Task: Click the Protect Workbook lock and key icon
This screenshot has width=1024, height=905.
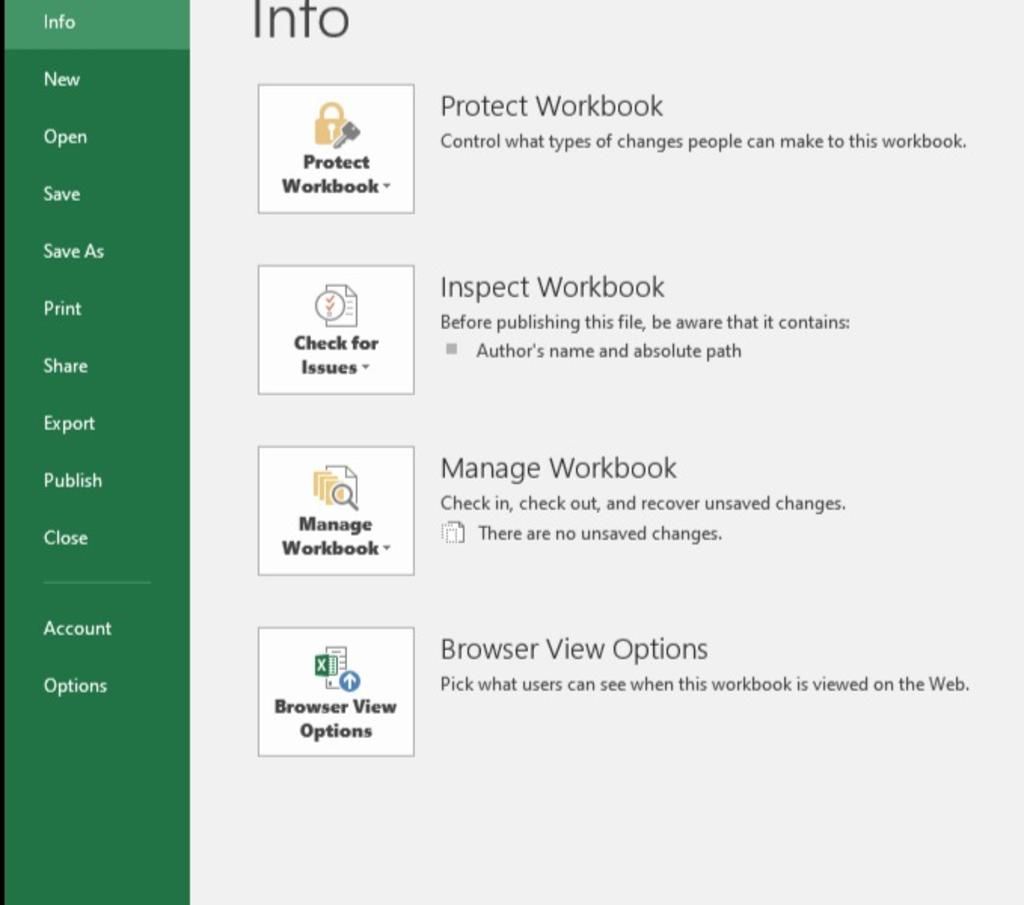Action: tap(336, 125)
